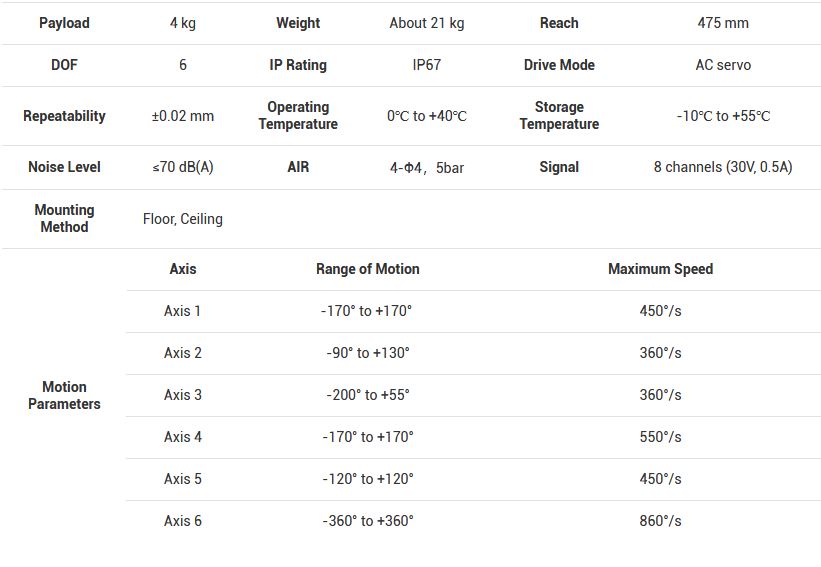Select the '4 kg' payload value

[183, 23]
